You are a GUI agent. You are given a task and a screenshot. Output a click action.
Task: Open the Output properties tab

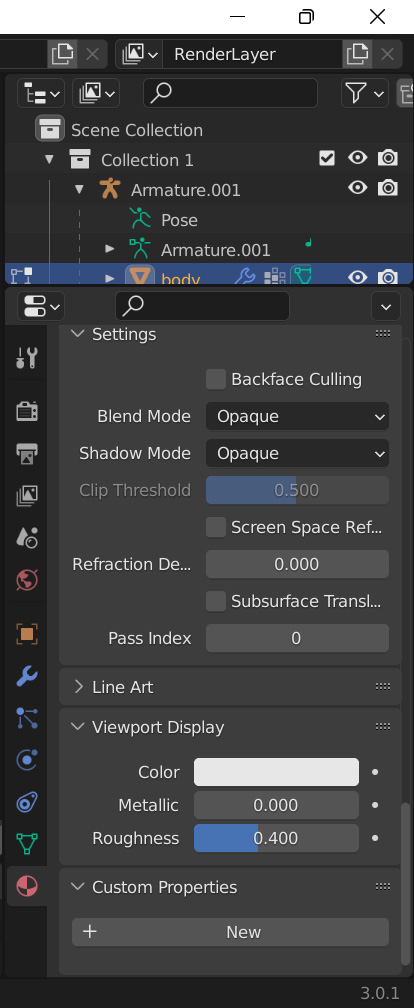tap(27, 453)
